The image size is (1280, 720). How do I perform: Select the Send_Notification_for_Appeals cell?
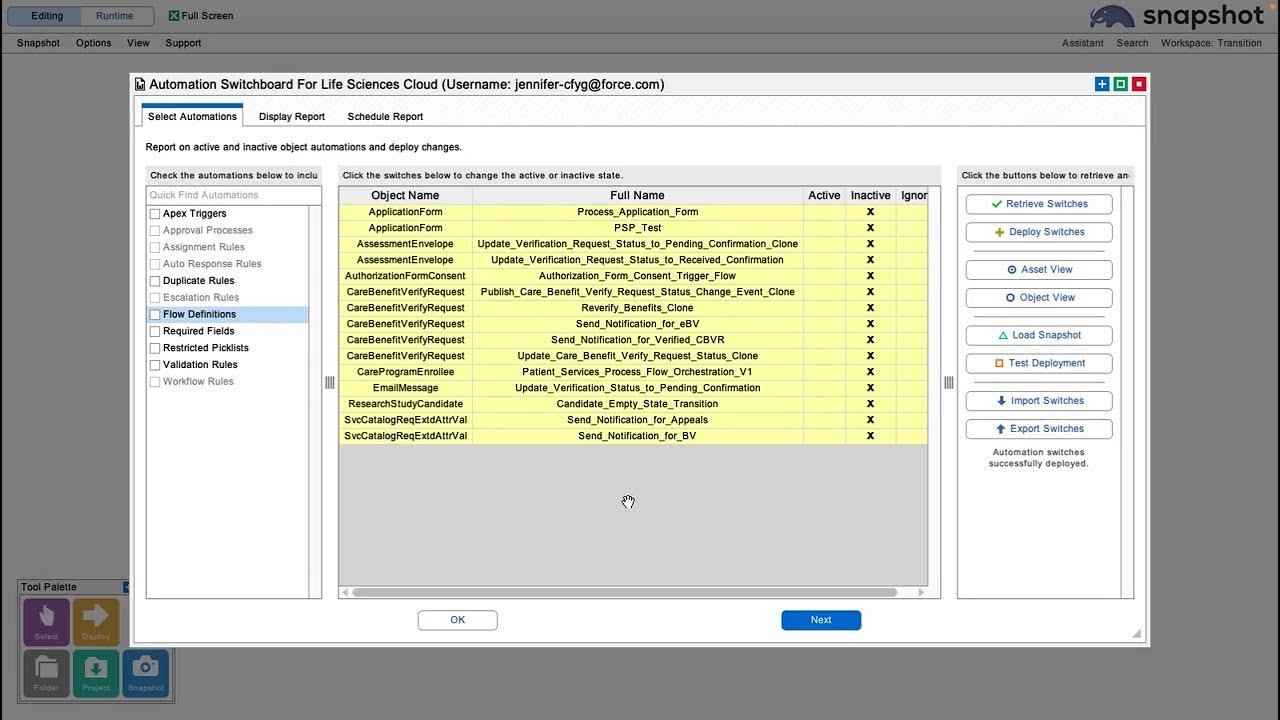637,420
